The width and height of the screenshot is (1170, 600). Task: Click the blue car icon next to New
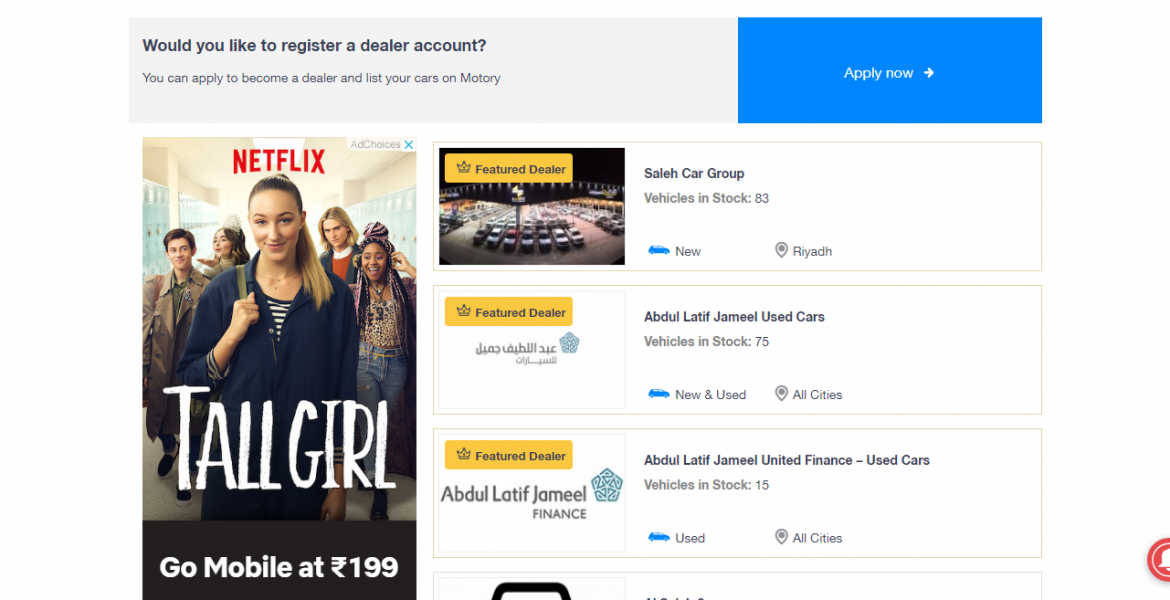click(659, 250)
